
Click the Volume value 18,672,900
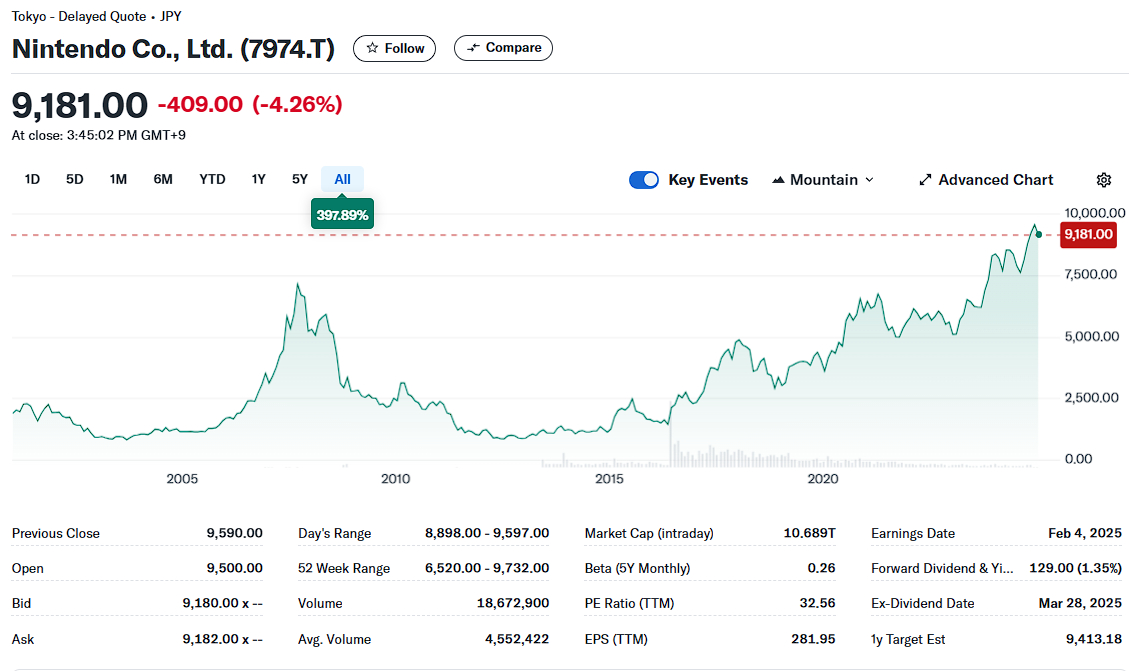click(x=513, y=603)
